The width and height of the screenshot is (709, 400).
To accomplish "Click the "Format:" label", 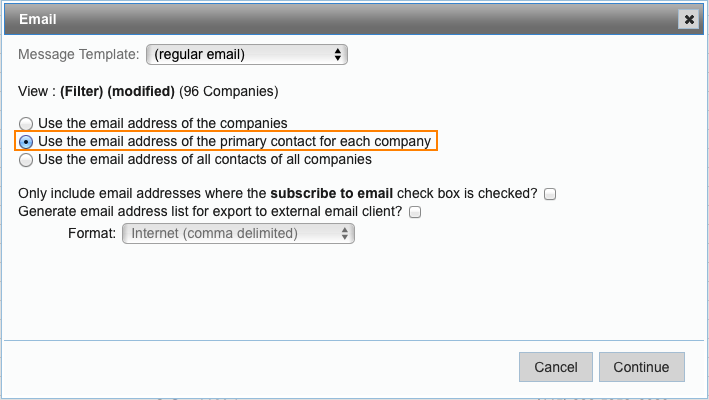I will coord(91,234).
